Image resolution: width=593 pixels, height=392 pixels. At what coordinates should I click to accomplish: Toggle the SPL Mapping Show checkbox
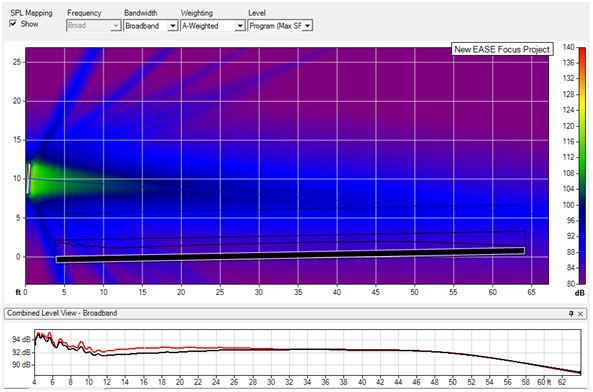click(x=13, y=24)
